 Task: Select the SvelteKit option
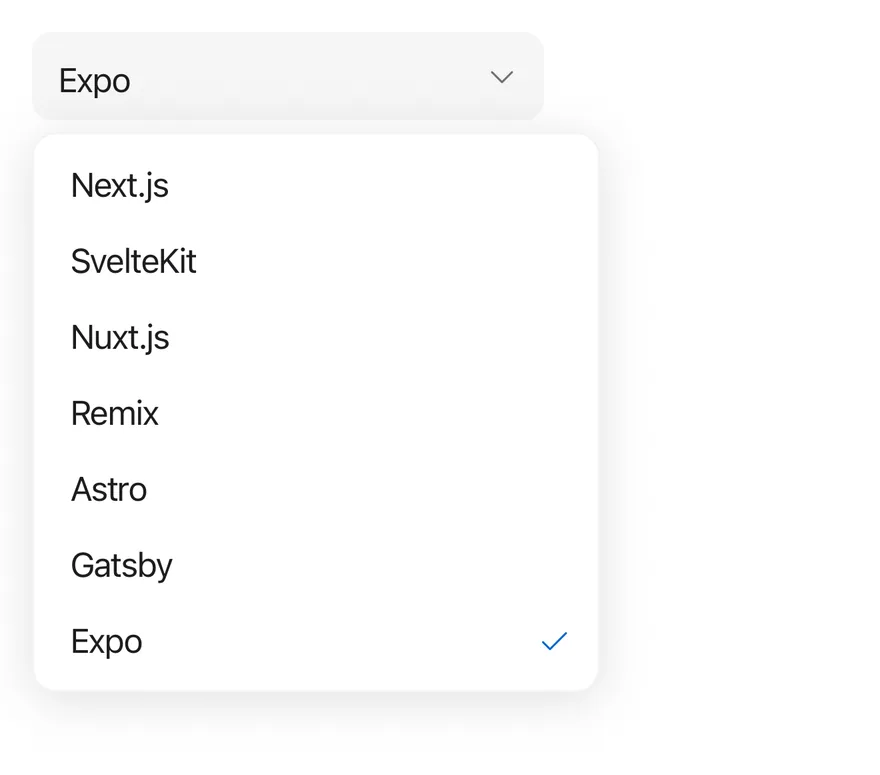[316, 262]
